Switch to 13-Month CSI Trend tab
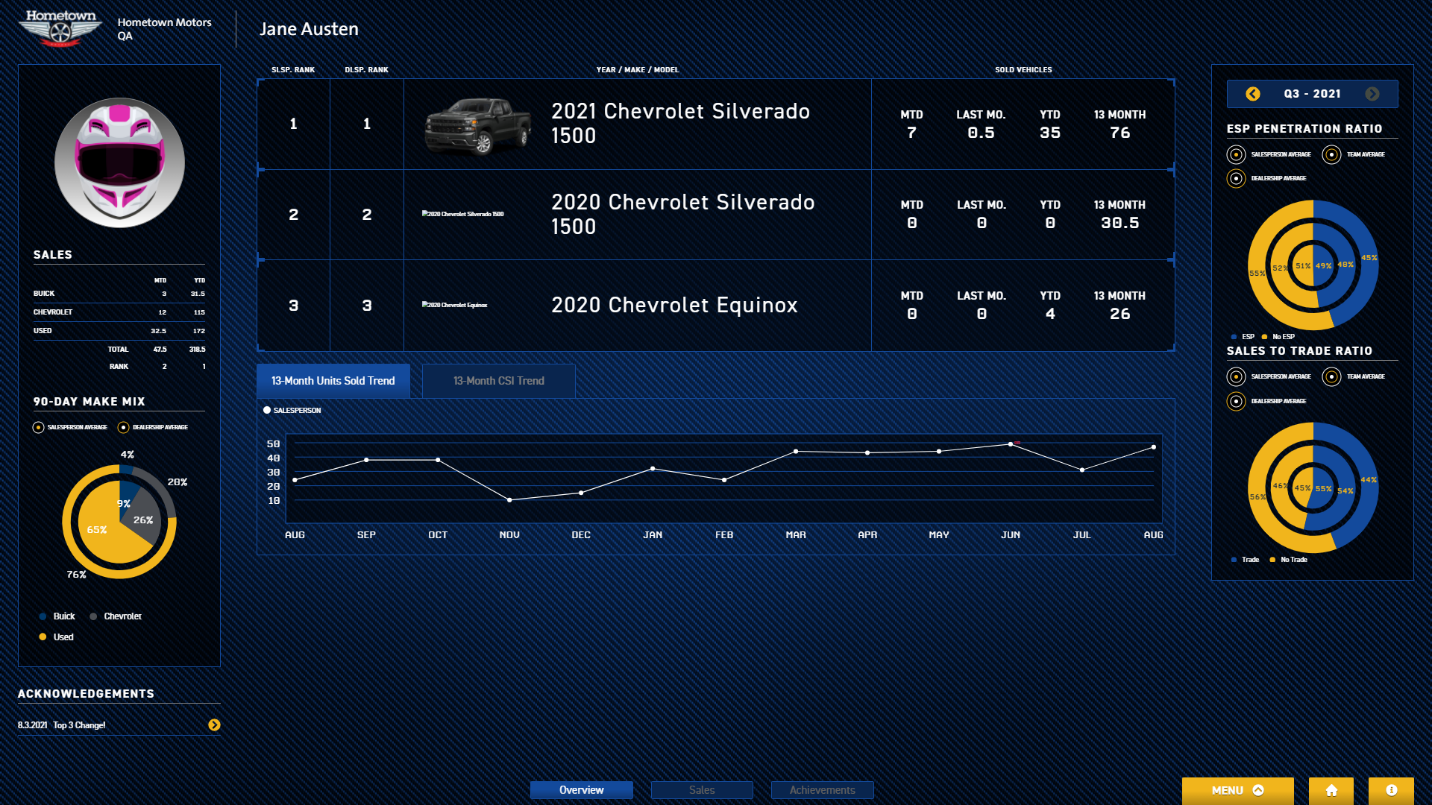This screenshot has width=1432, height=805. point(499,381)
